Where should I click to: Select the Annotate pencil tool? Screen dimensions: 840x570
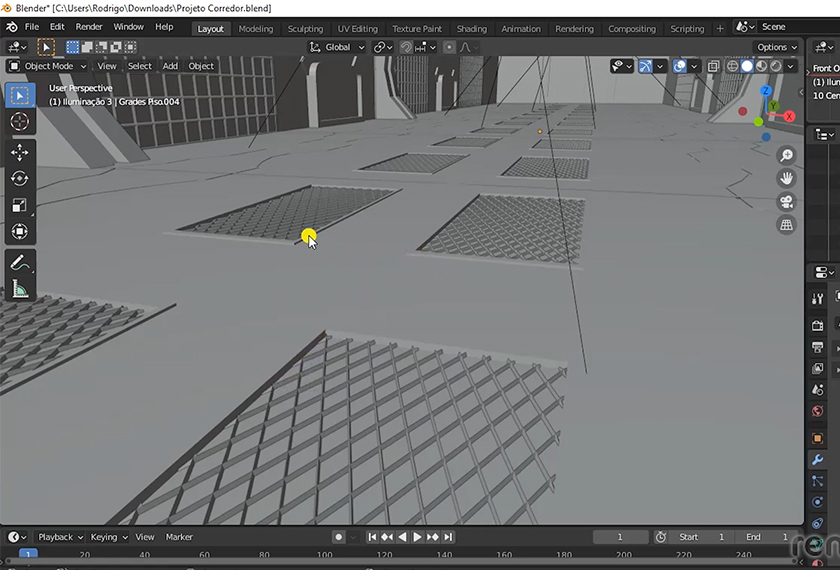(x=20, y=262)
